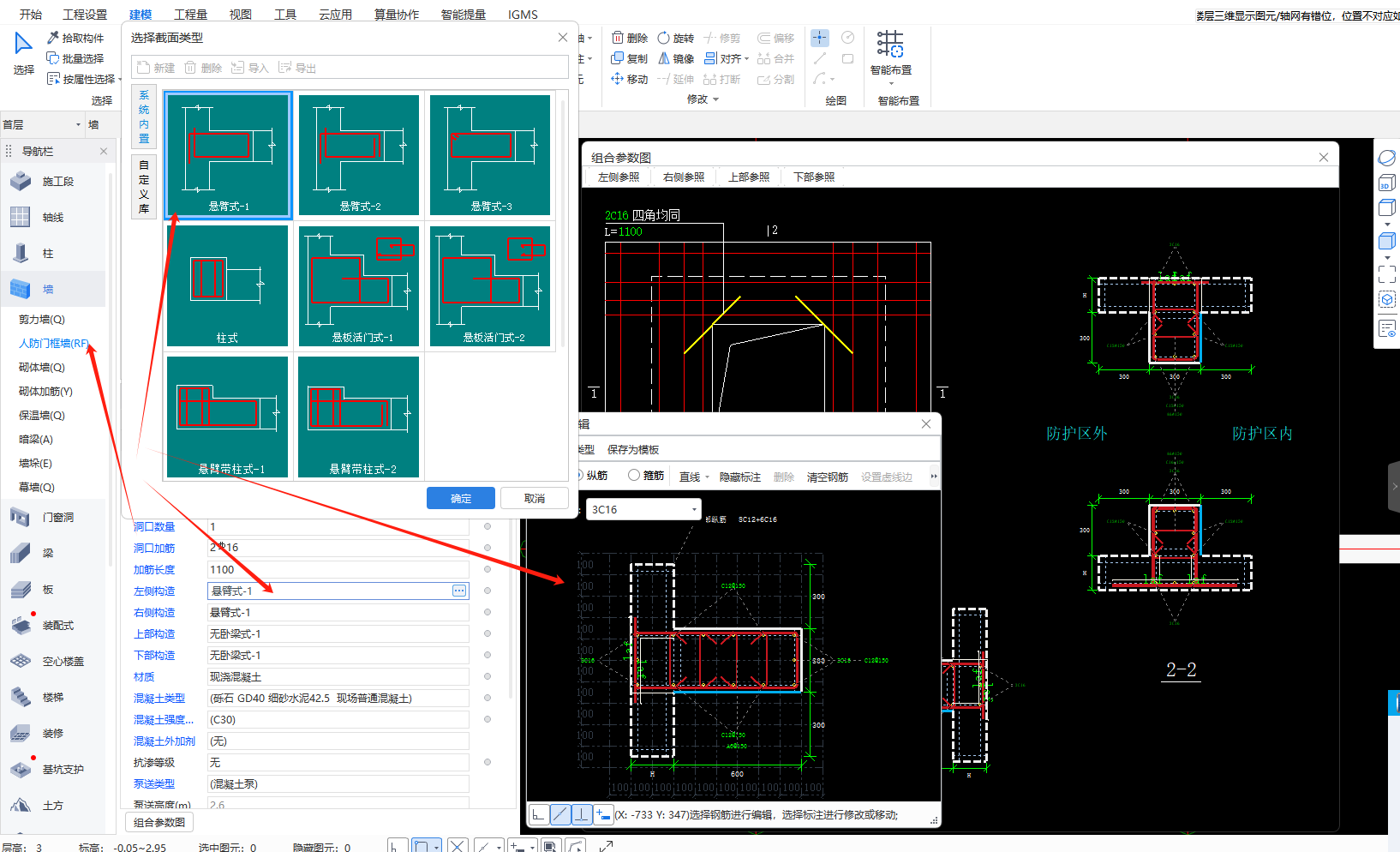Click the intersection snap icon in status bar
This screenshot has height=852, width=1400.
[458, 846]
